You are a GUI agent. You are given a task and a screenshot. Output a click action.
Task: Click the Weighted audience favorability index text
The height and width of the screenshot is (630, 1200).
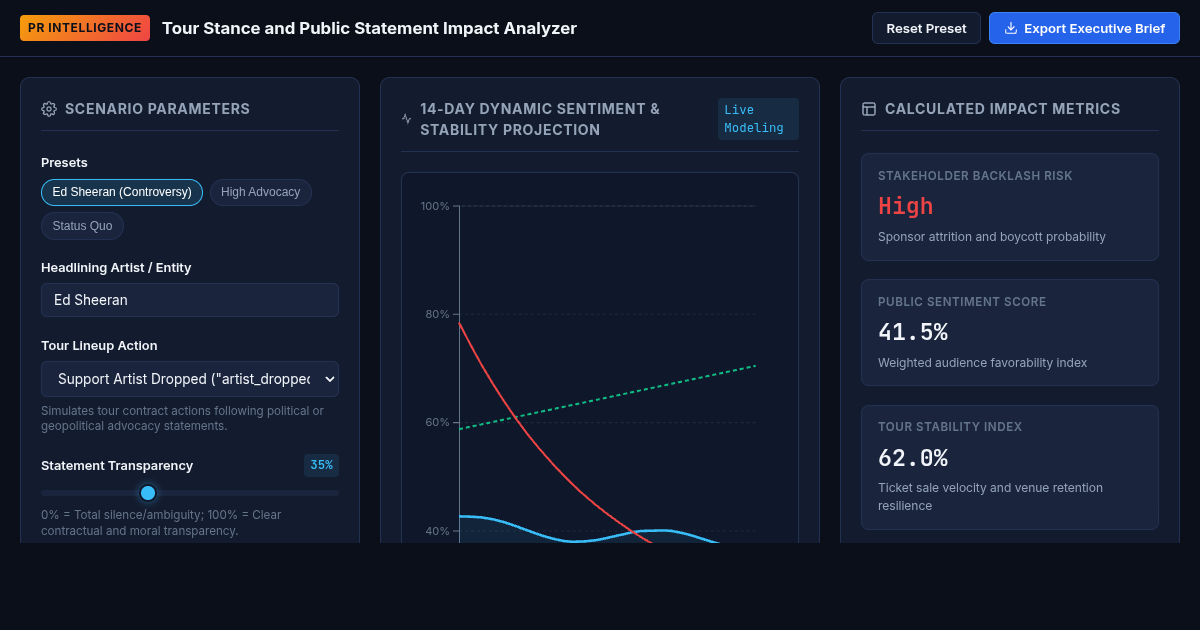point(982,363)
